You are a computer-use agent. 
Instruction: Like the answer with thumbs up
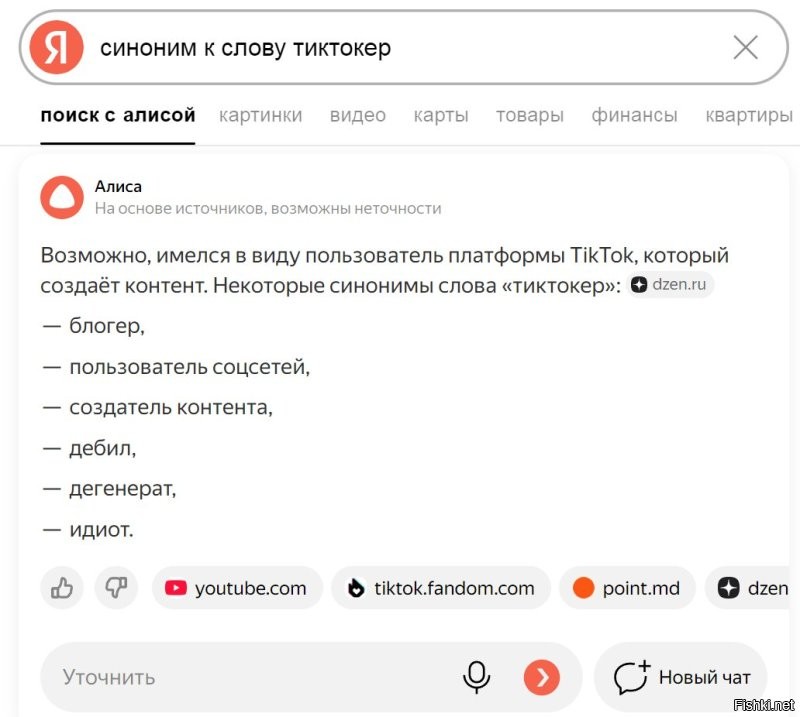(62, 588)
